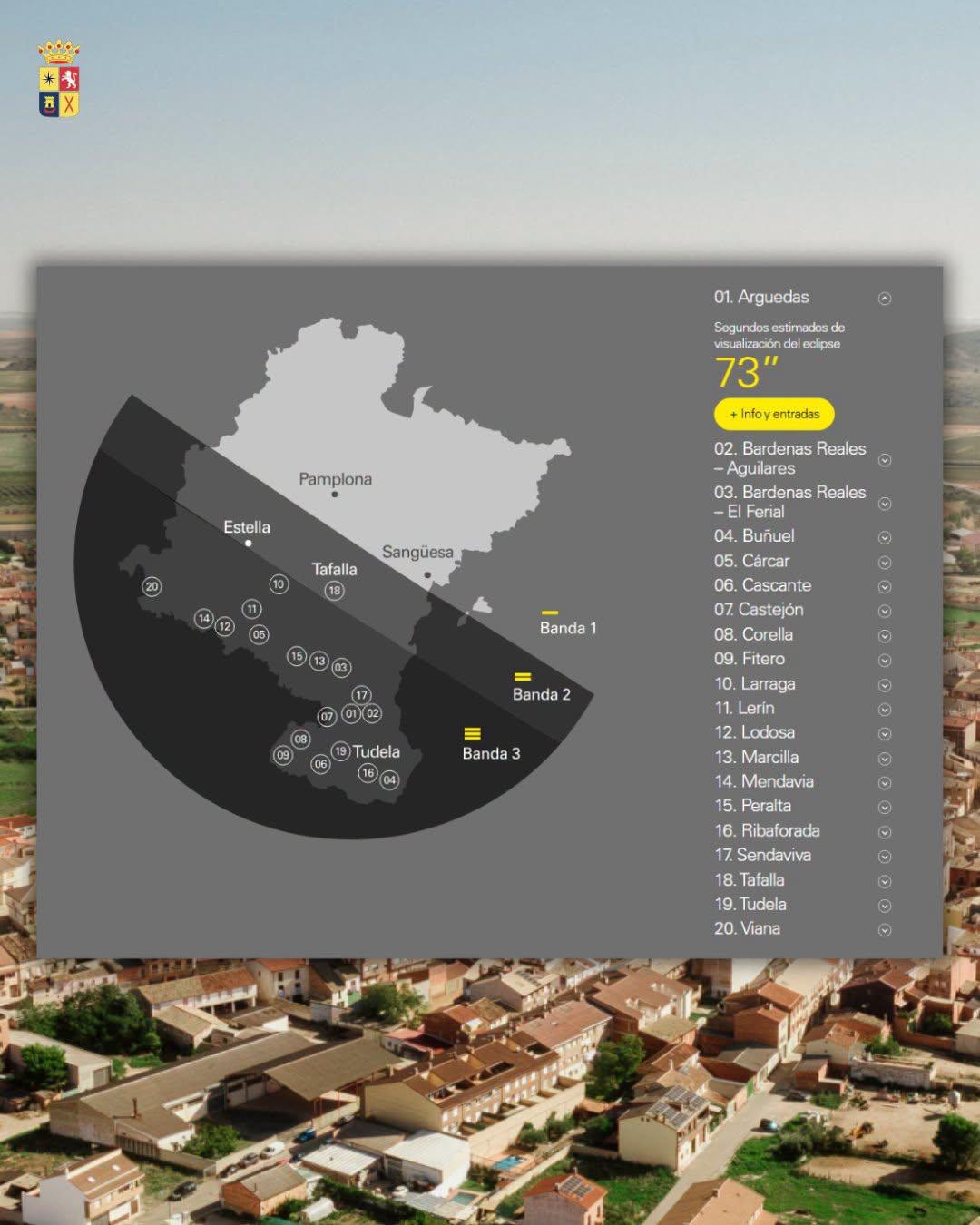Click the '01. Arguedas' list title

[761, 297]
